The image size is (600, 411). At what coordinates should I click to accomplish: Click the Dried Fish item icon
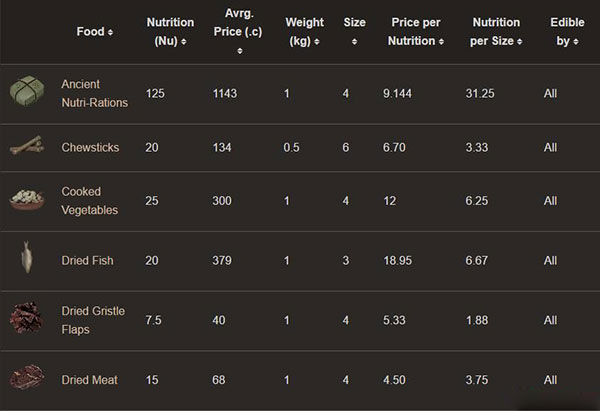click(27, 257)
